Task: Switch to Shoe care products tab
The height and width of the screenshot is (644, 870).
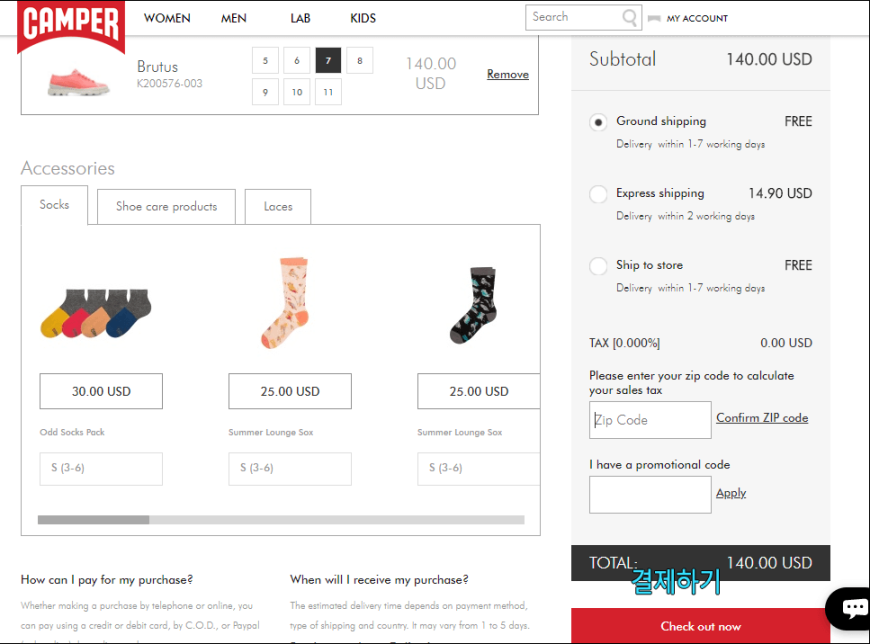Action: pyautogui.click(x=166, y=206)
